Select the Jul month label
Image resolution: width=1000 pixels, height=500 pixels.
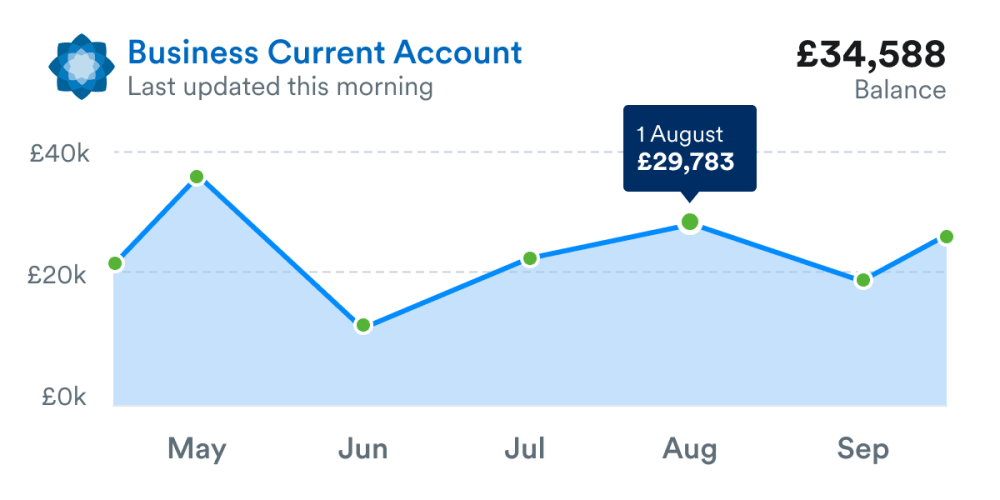pyautogui.click(x=525, y=449)
